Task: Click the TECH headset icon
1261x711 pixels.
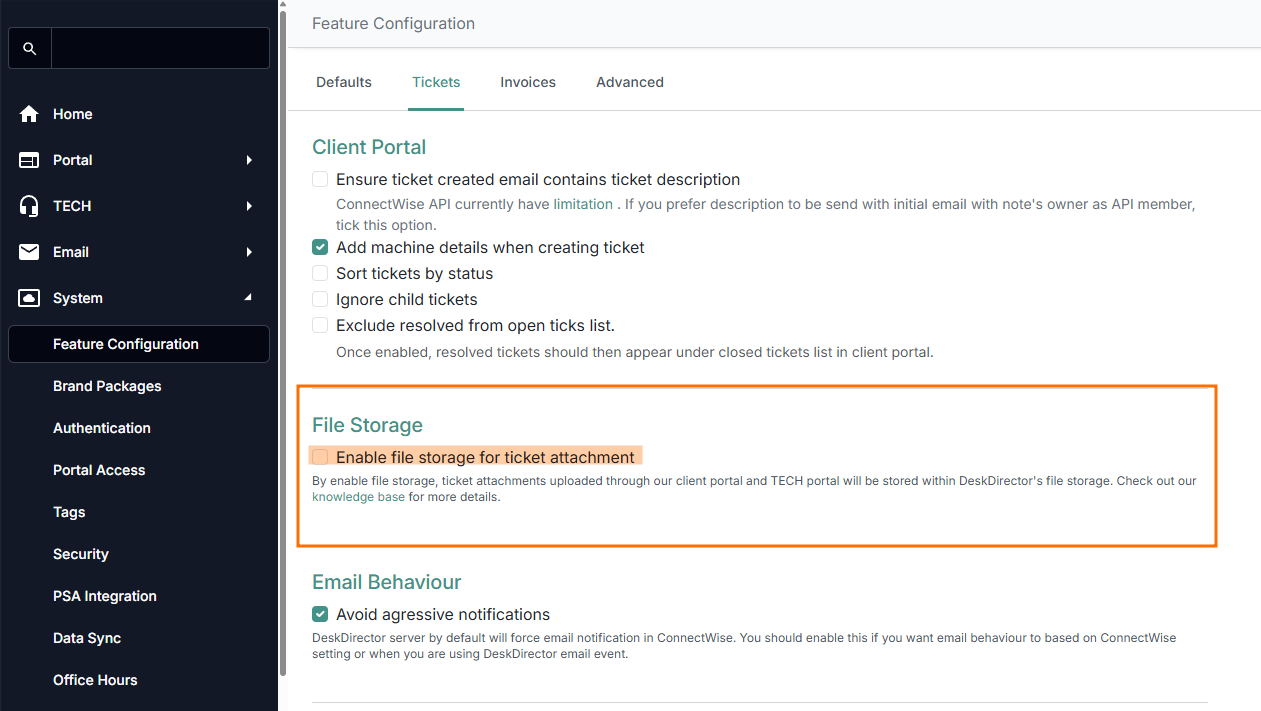Action: (29, 206)
